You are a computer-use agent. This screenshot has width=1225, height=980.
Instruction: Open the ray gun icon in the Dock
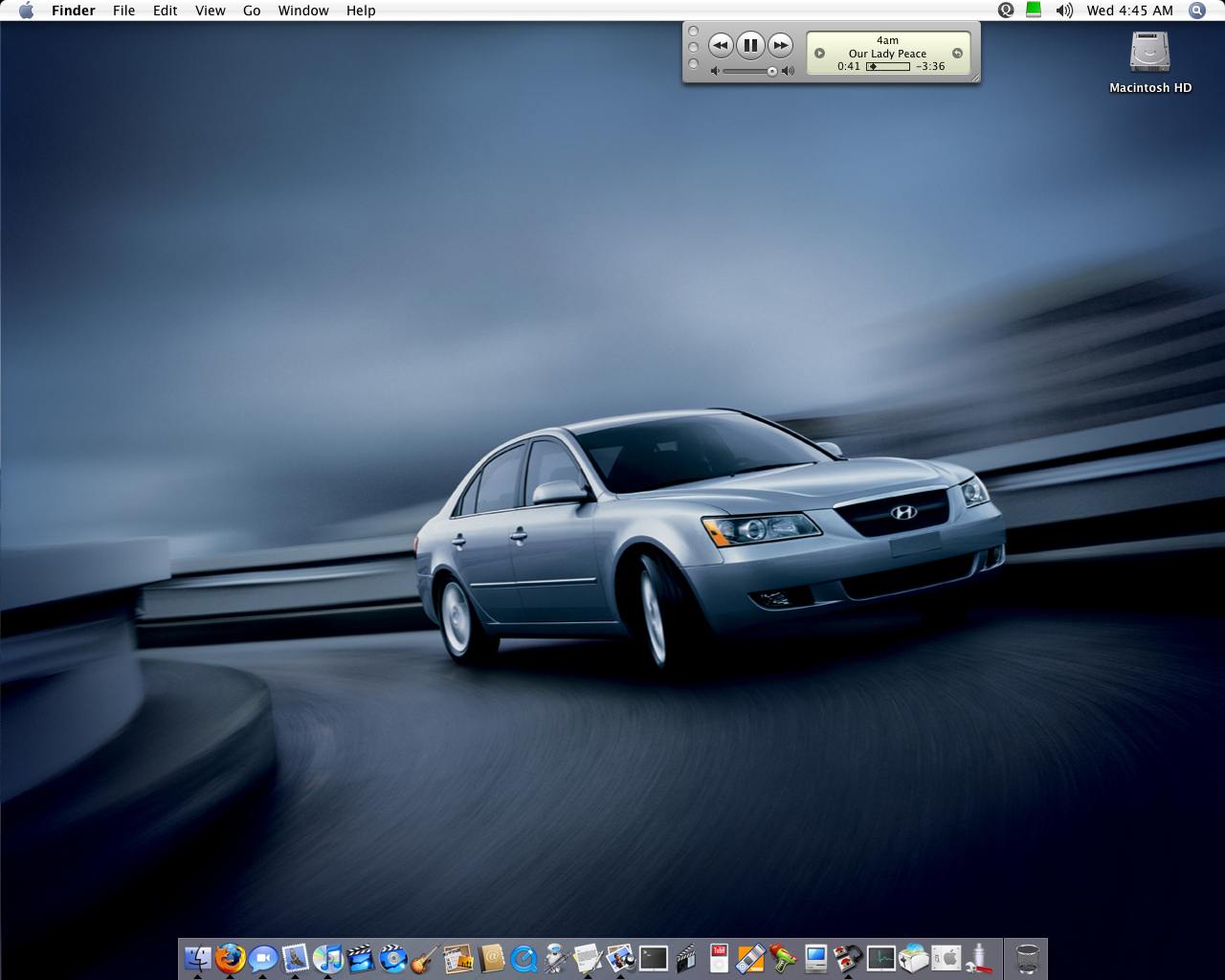pos(784,958)
